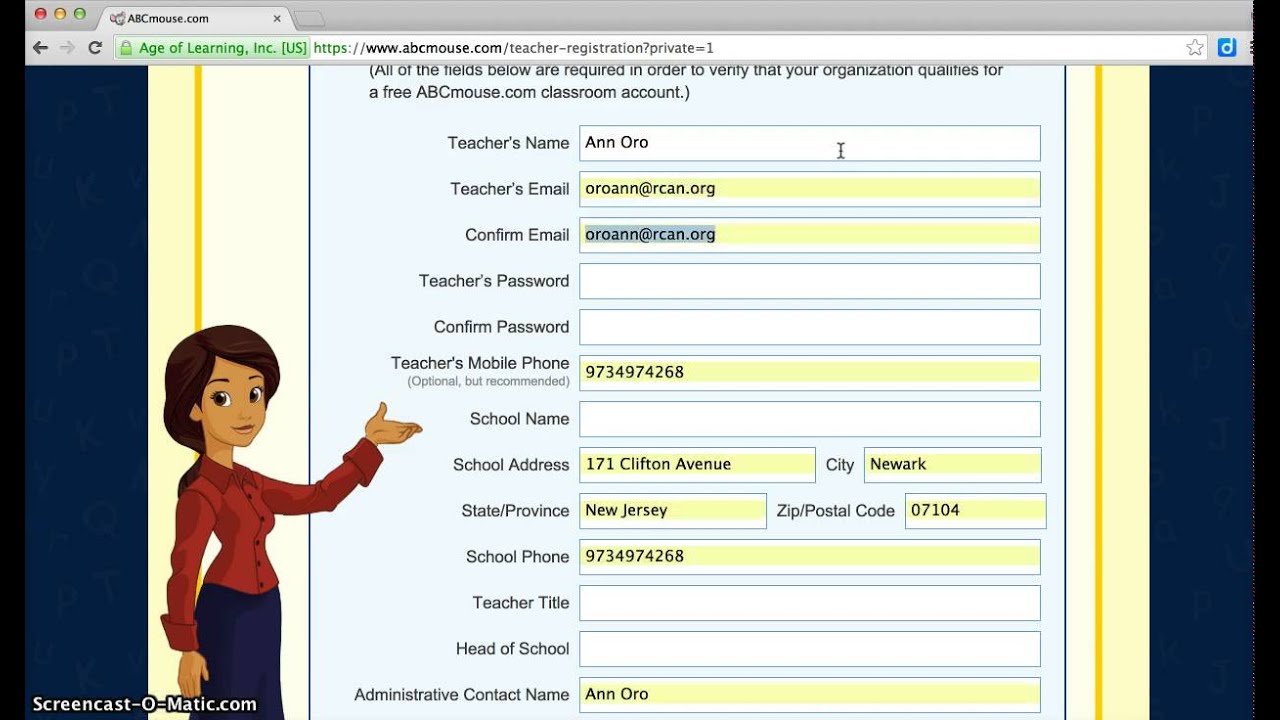The height and width of the screenshot is (720, 1280).
Task: Focus the empty School Name field
Action: click(810, 419)
